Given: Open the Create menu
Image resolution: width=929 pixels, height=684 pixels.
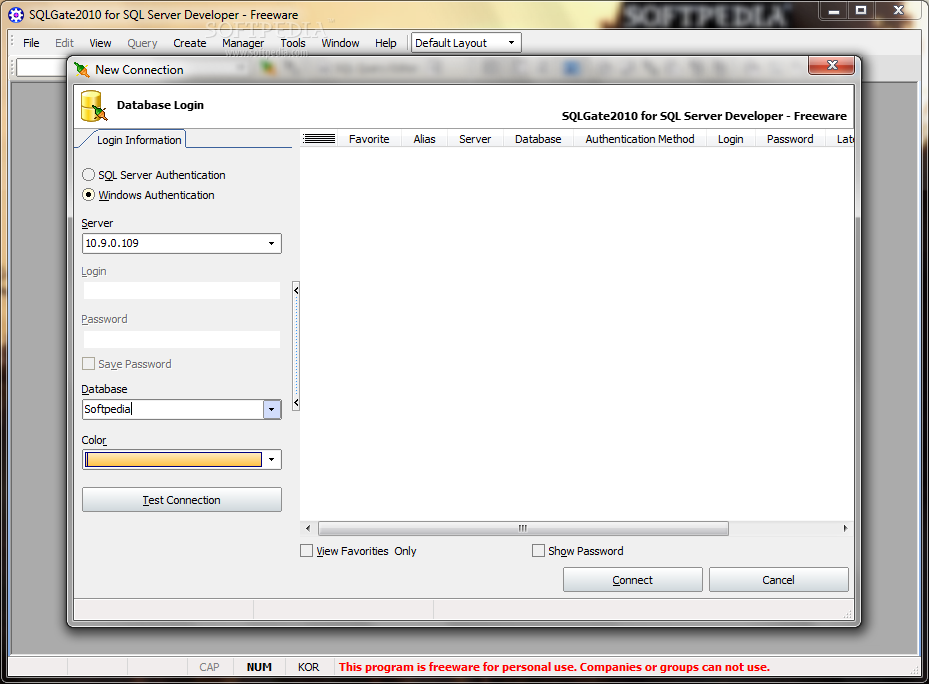Looking at the screenshot, I should coord(190,43).
